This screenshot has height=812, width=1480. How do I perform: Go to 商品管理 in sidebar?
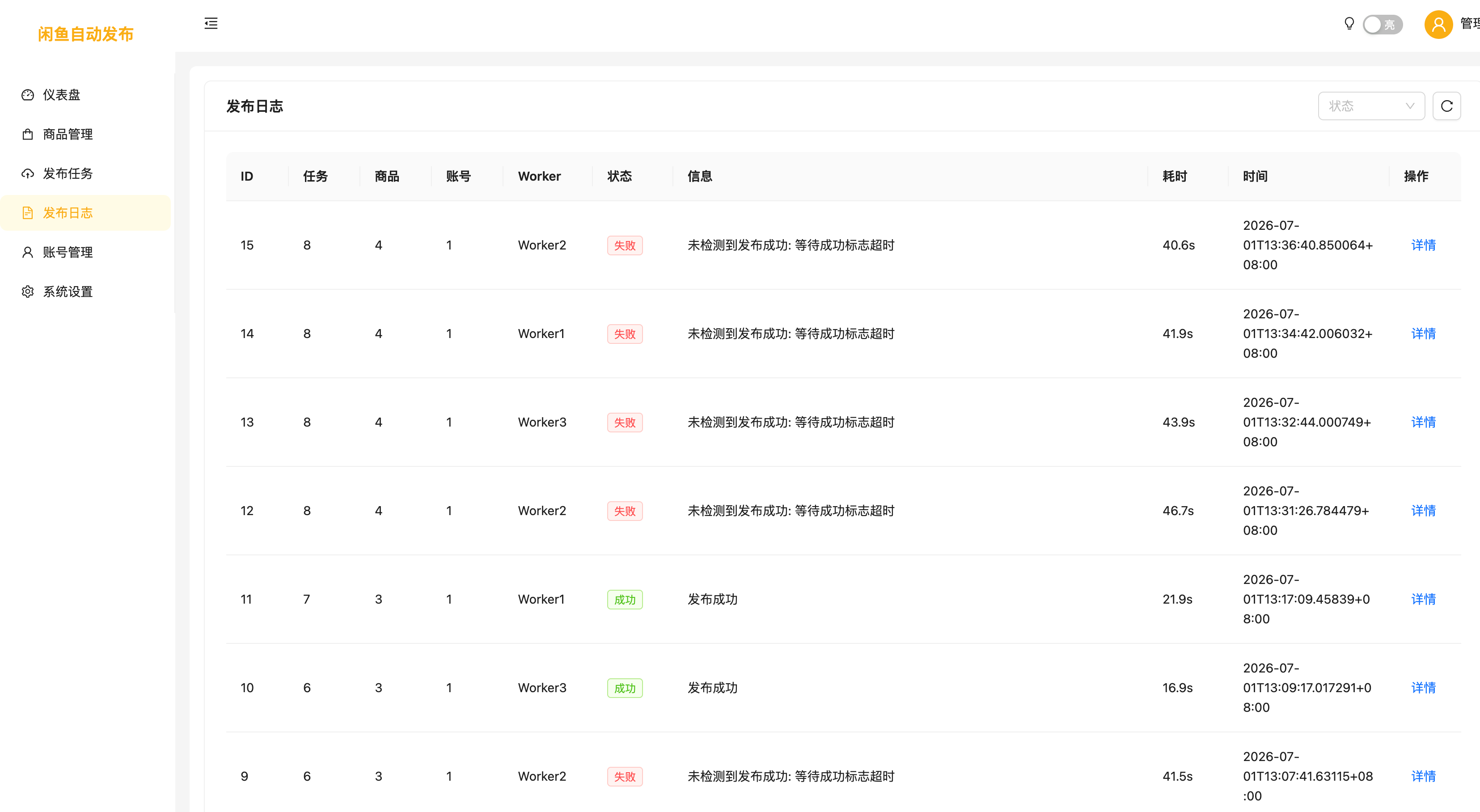pos(86,135)
